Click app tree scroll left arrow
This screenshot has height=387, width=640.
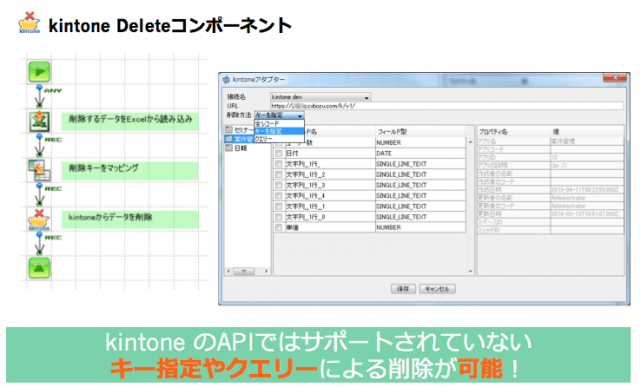click(x=229, y=271)
